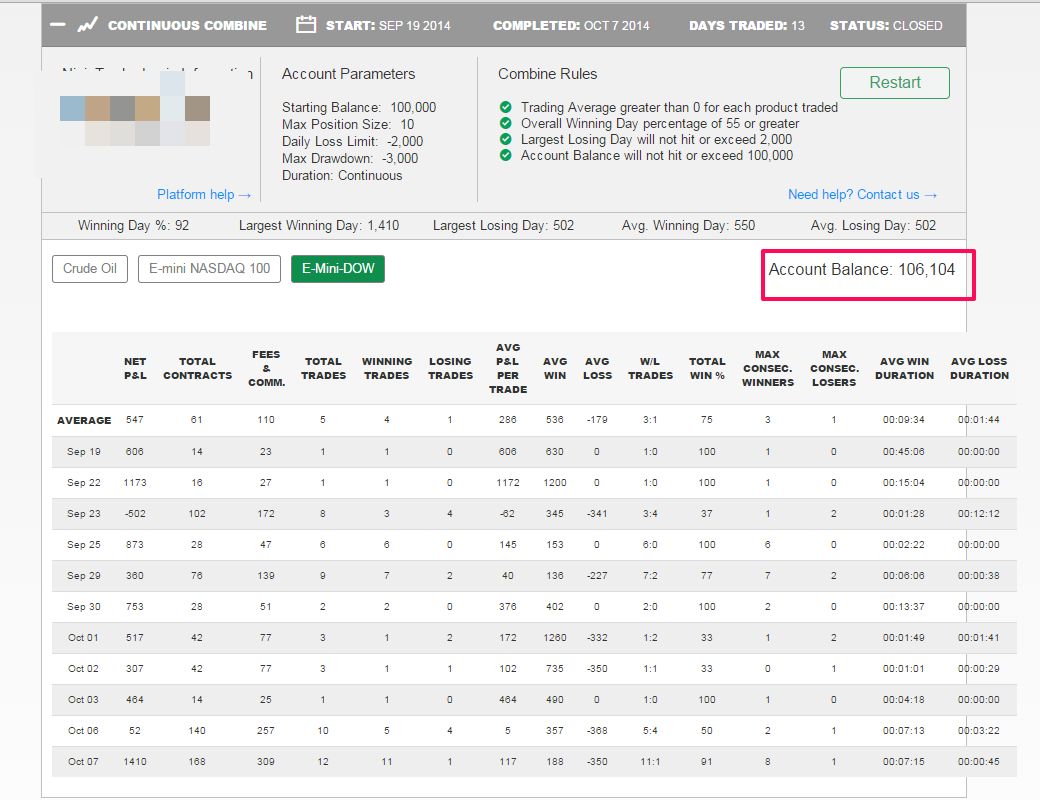This screenshot has width=1040, height=800.
Task: Click the 1410 Net P&L value for Oct 07
Action: (x=135, y=762)
